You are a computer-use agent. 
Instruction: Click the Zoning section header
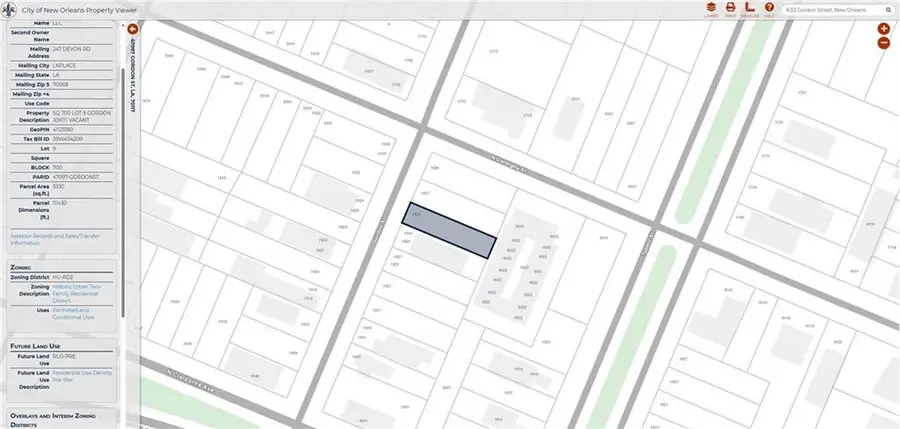21,268
